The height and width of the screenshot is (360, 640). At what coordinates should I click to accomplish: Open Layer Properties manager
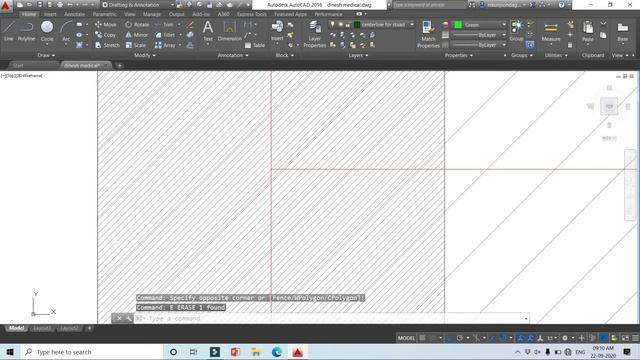pyautogui.click(x=314, y=34)
